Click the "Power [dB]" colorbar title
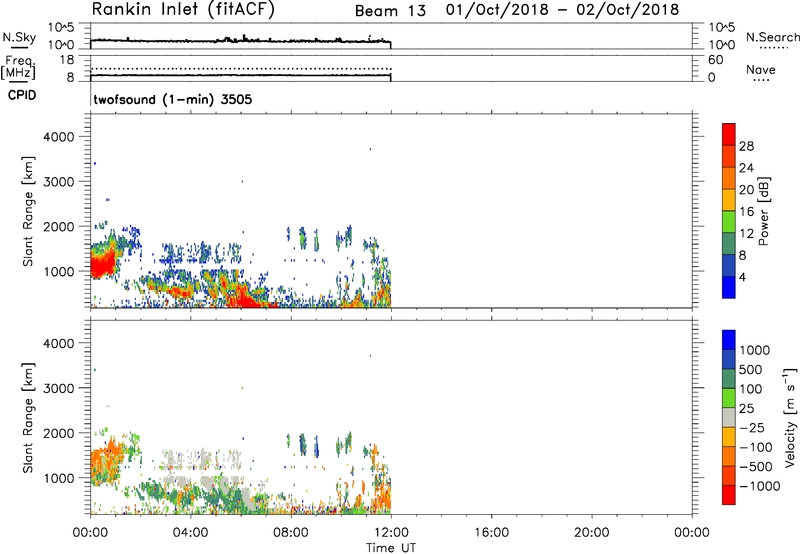This screenshot has width=800, height=554. click(764, 211)
